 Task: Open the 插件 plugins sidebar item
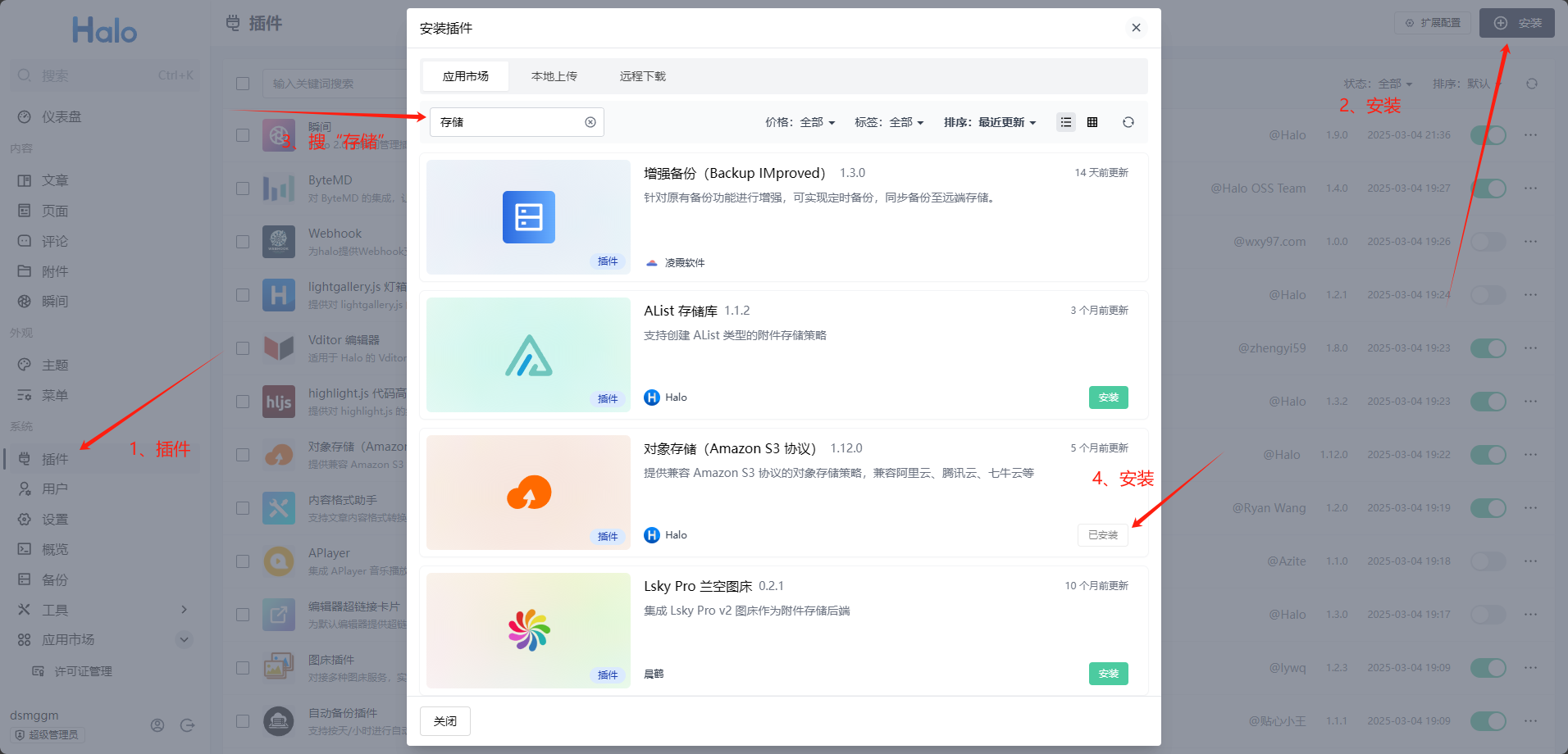click(x=103, y=459)
